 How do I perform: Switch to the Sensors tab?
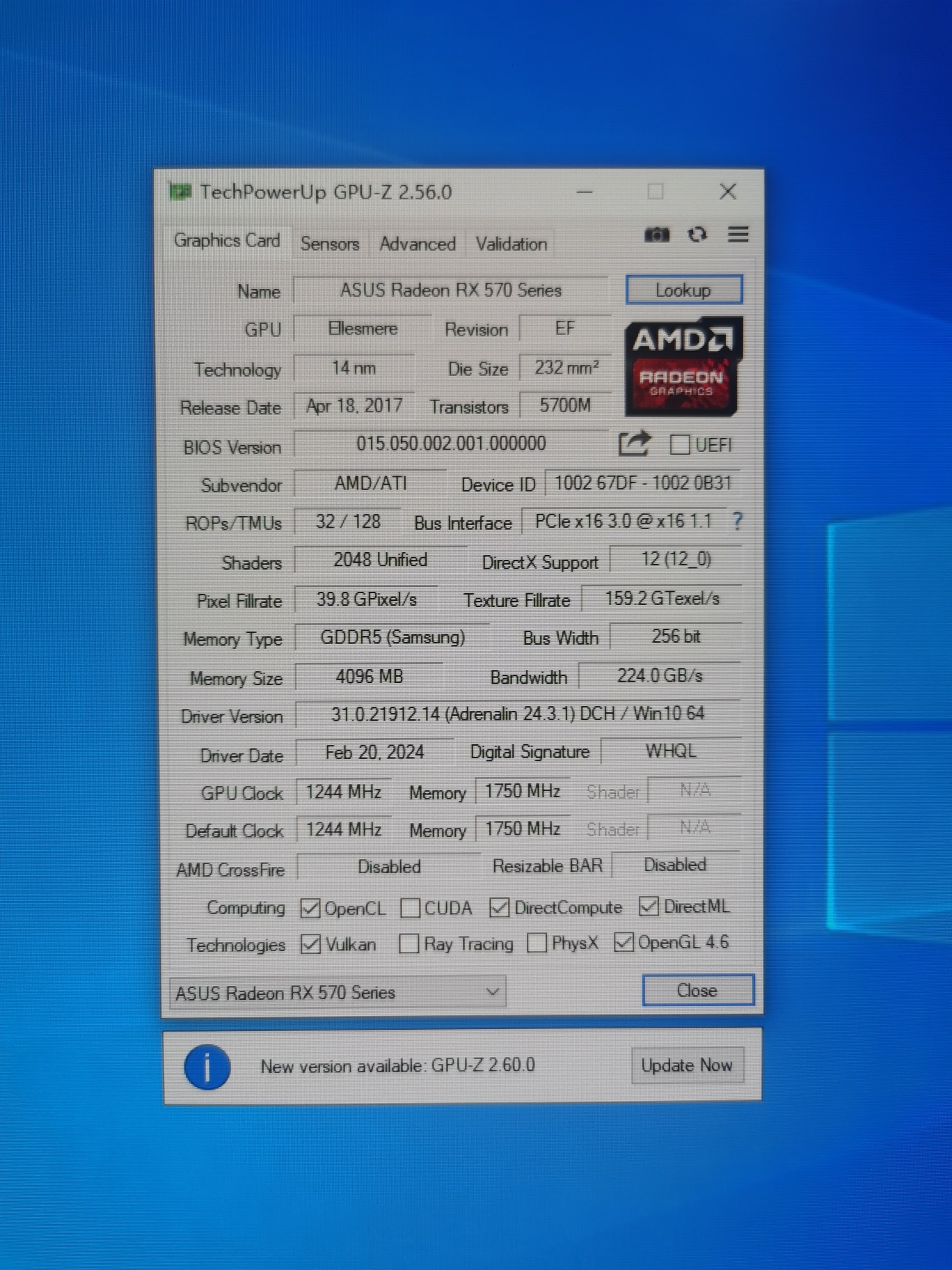(x=330, y=244)
